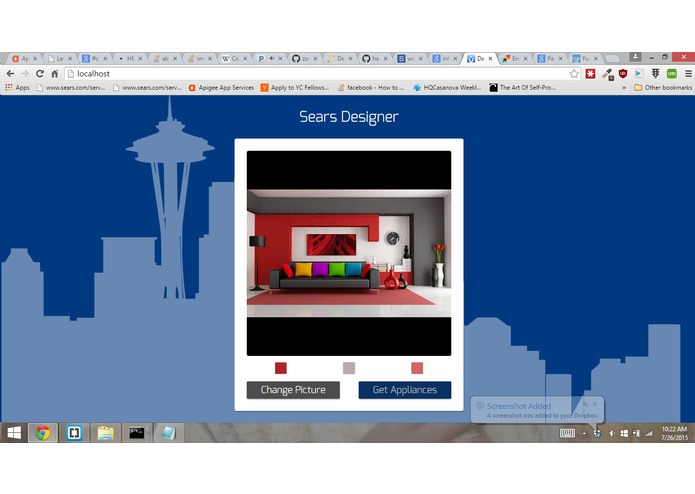Switch to the Wikipedia 'Co' tab
695x494 pixels.
pyautogui.click(x=234, y=58)
